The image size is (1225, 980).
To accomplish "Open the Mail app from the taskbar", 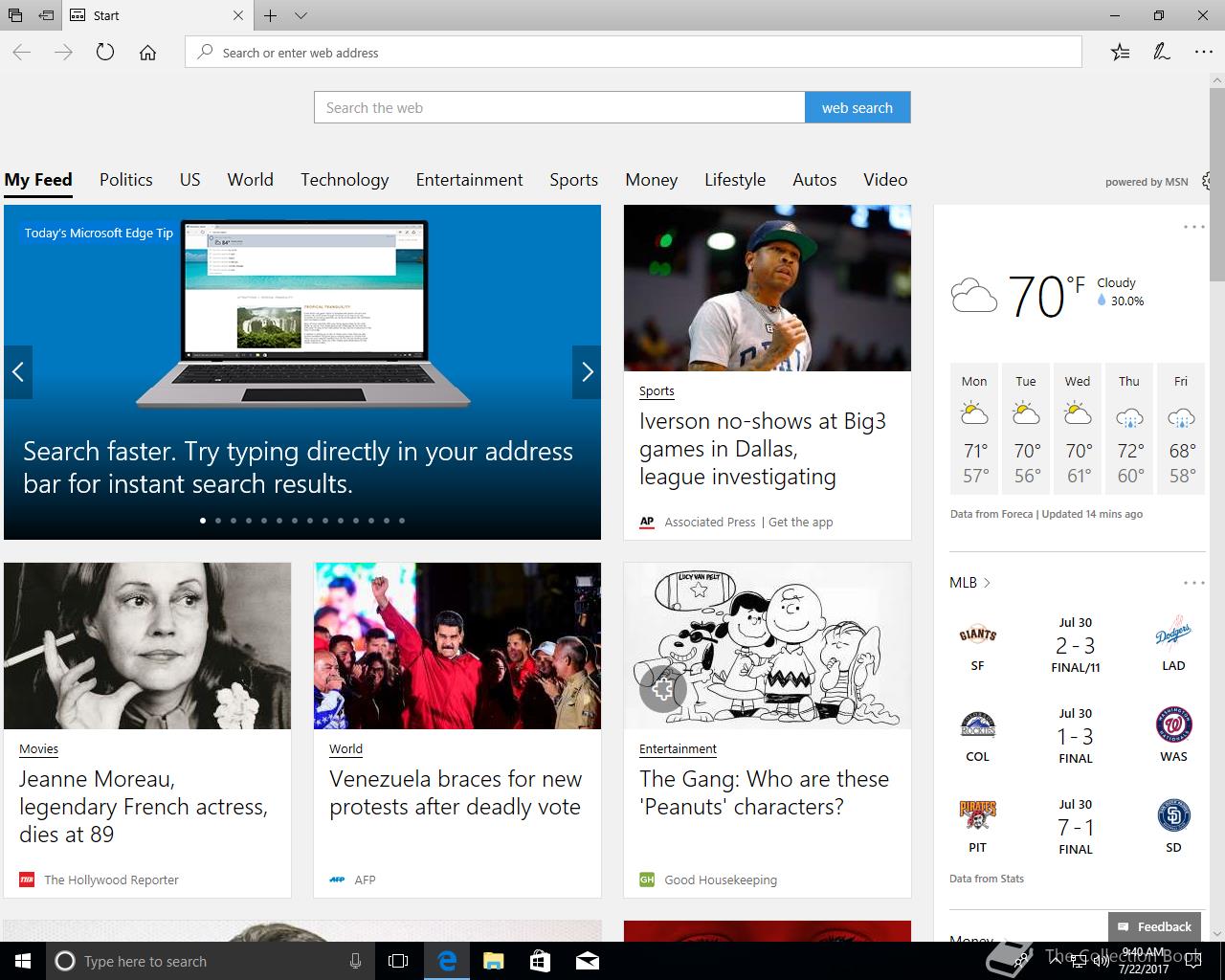I will click(x=587, y=961).
